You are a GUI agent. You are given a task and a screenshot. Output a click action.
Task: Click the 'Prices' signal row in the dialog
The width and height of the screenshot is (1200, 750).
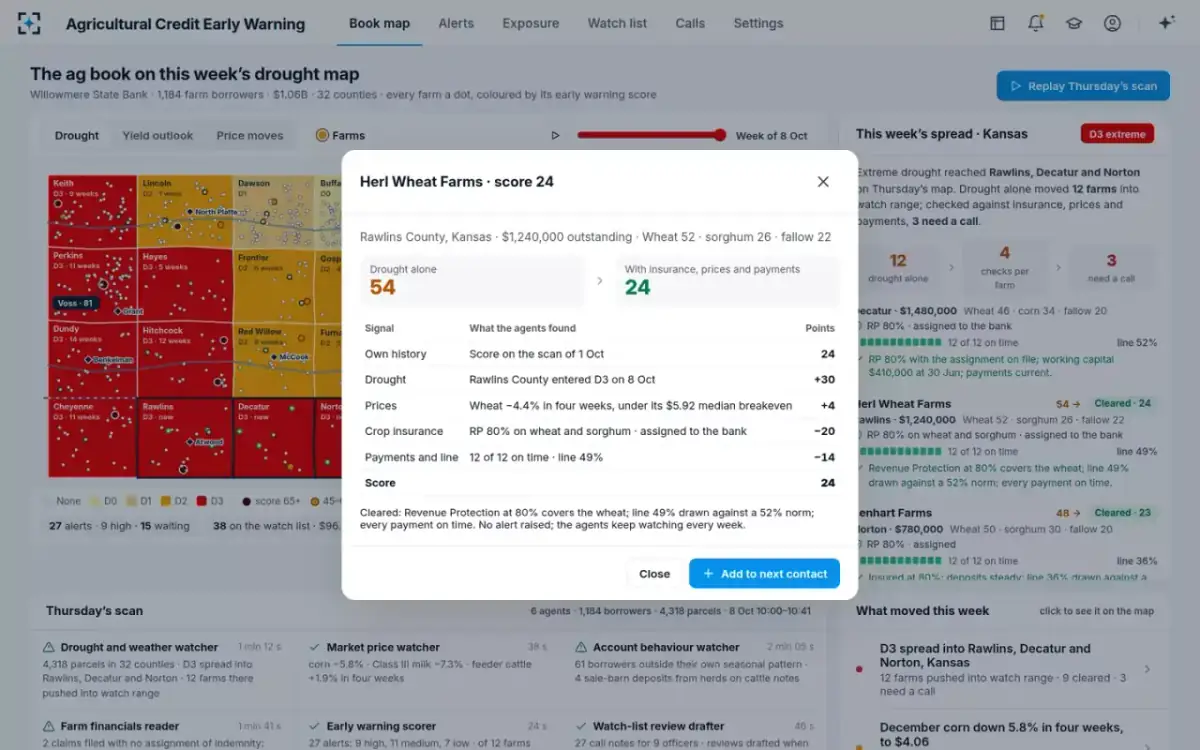click(600, 406)
